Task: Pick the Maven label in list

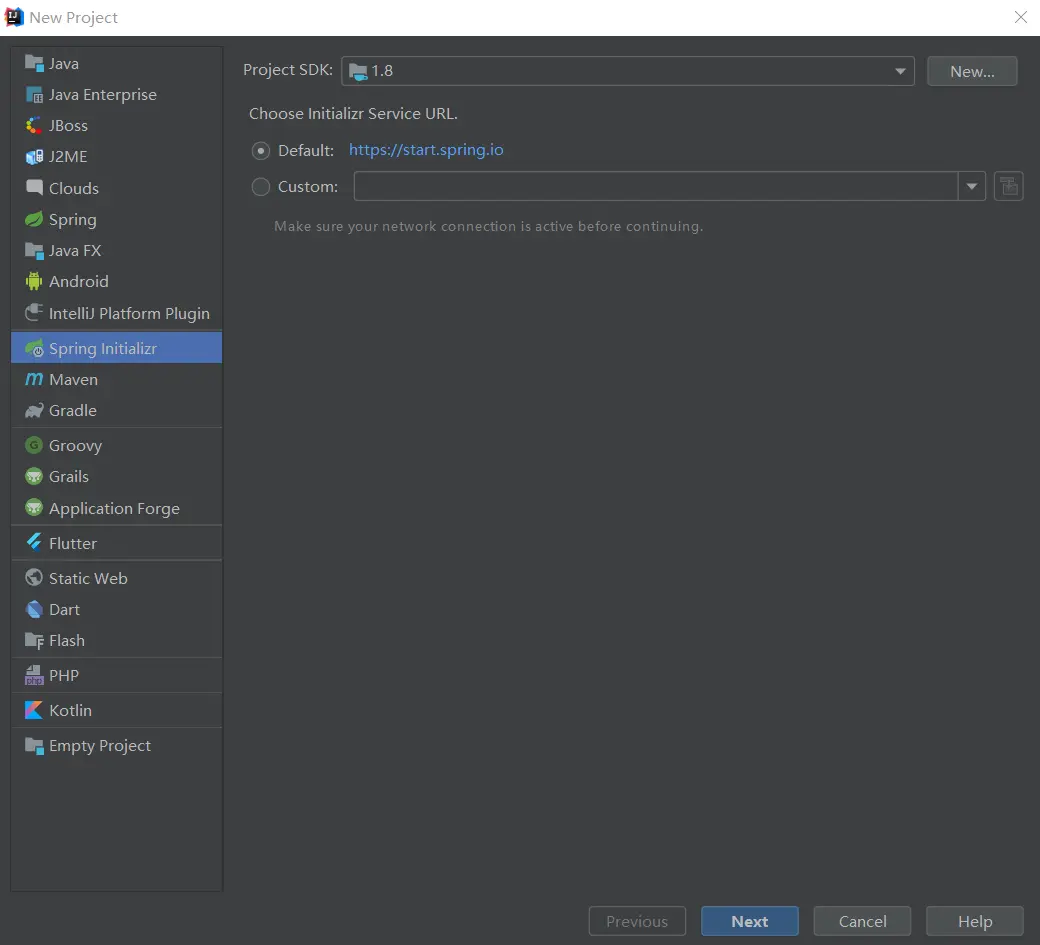Action: point(74,380)
